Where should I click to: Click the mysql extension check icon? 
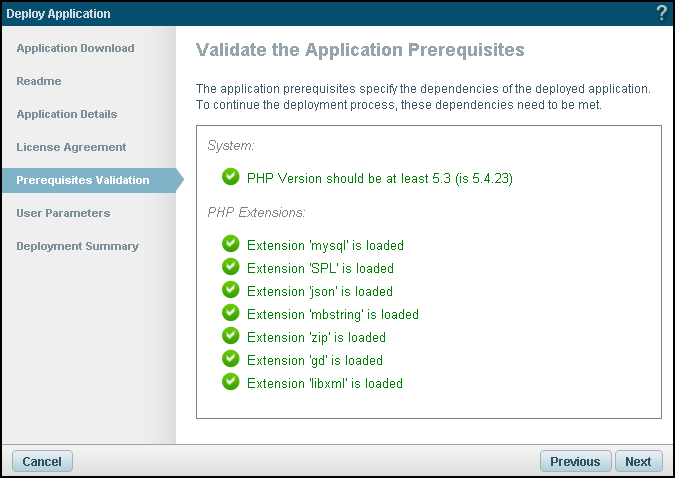(231, 244)
